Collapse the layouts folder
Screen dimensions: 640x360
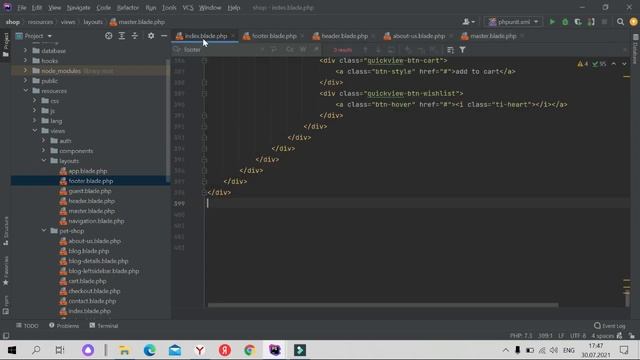44,161
